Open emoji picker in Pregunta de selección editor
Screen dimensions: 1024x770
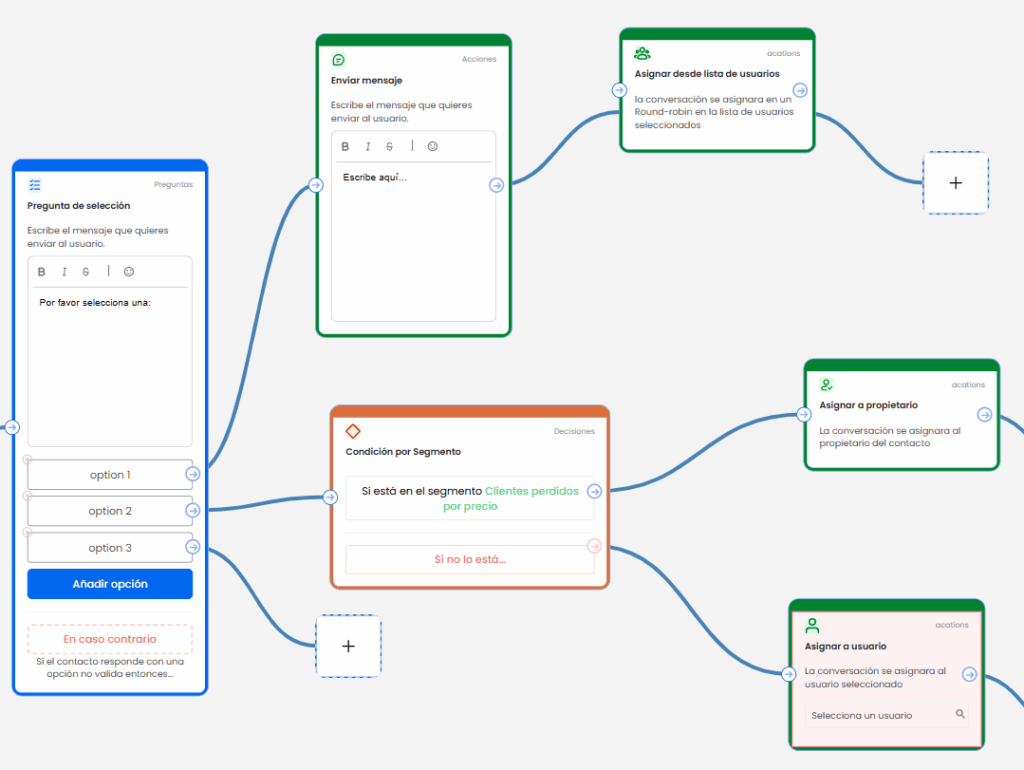coord(129,272)
